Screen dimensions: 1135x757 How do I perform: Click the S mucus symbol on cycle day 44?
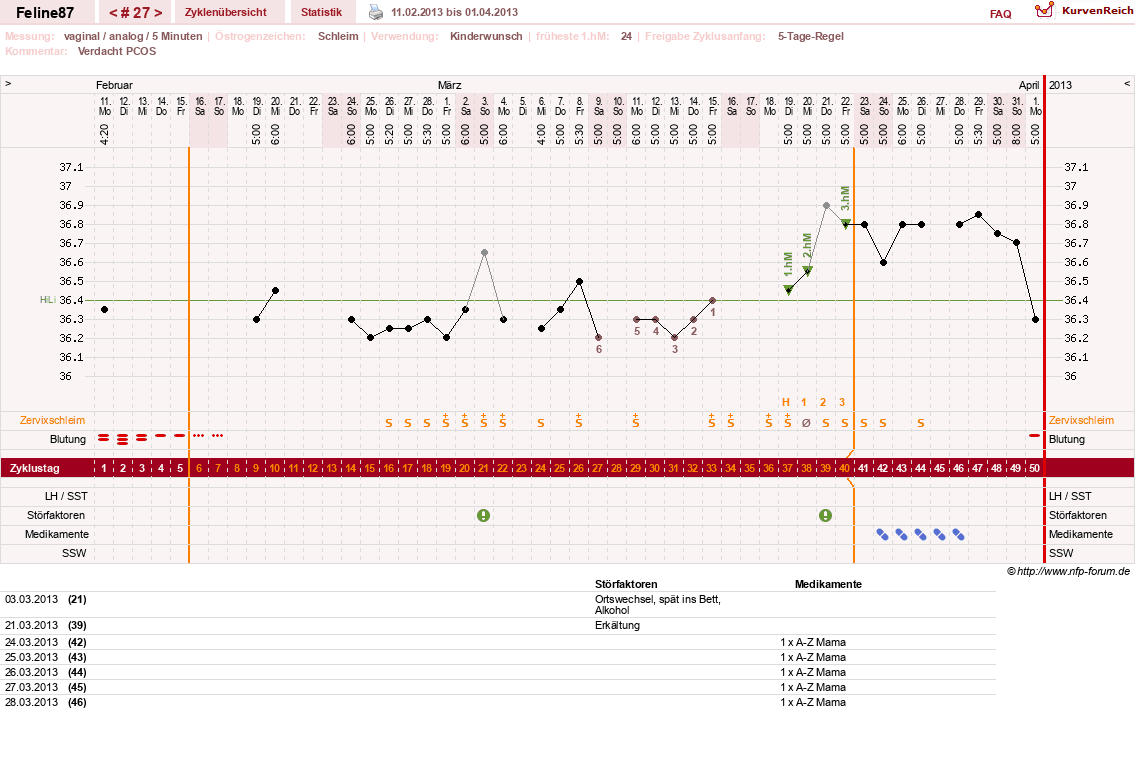coord(921,423)
